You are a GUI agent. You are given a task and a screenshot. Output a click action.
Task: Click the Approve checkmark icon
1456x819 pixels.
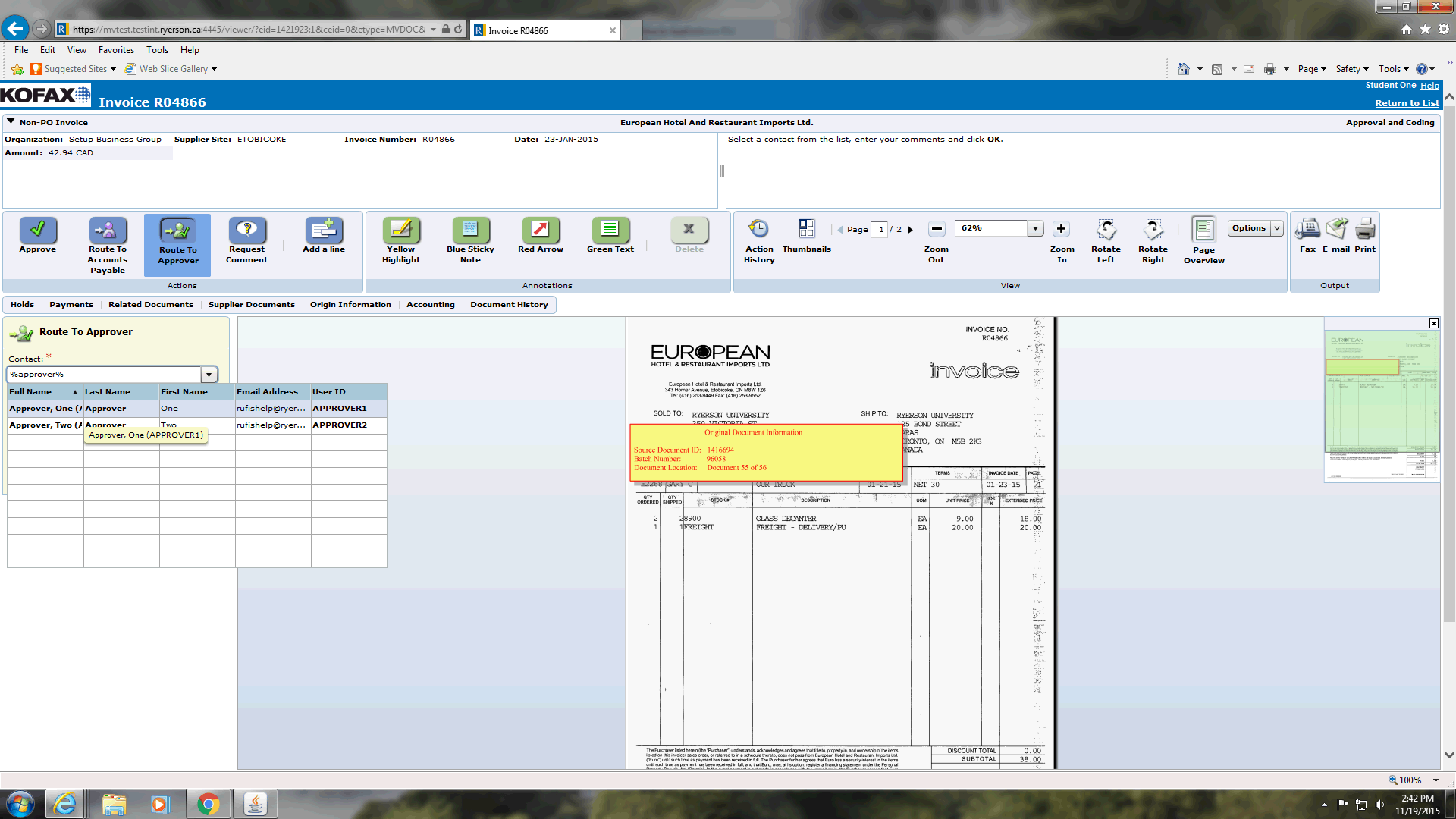(37, 229)
